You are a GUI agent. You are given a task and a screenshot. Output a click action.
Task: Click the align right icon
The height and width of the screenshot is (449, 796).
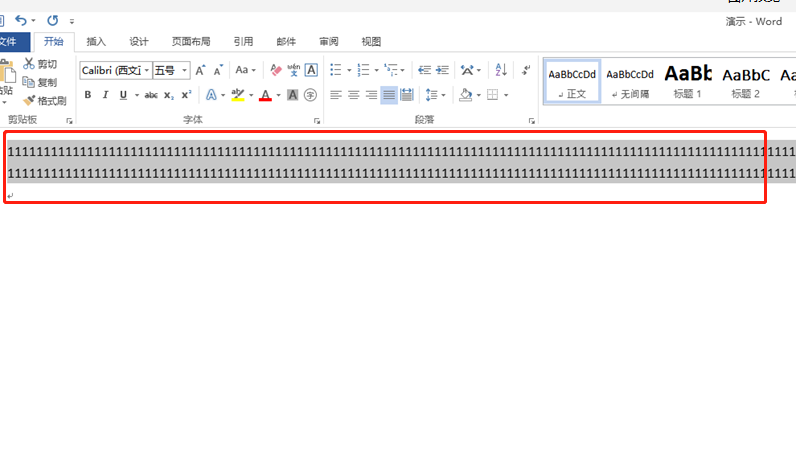(x=371, y=95)
